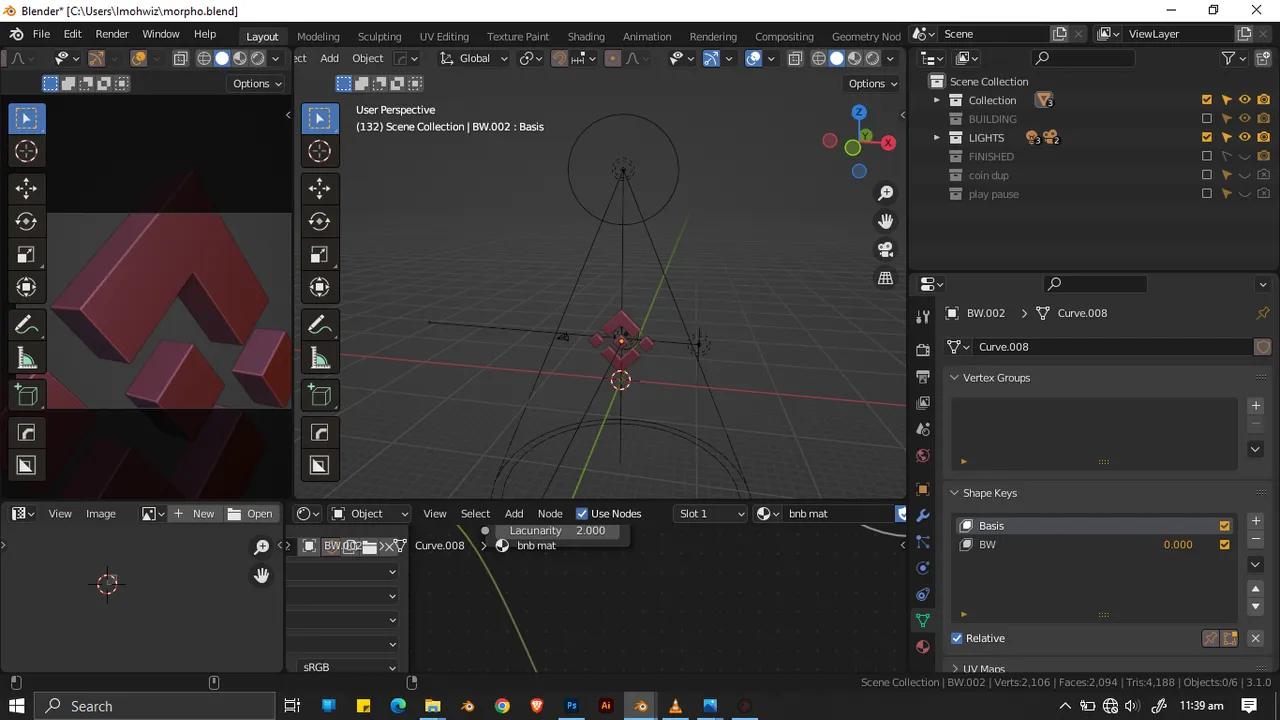Open the Help menu

[x=205, y=34]
